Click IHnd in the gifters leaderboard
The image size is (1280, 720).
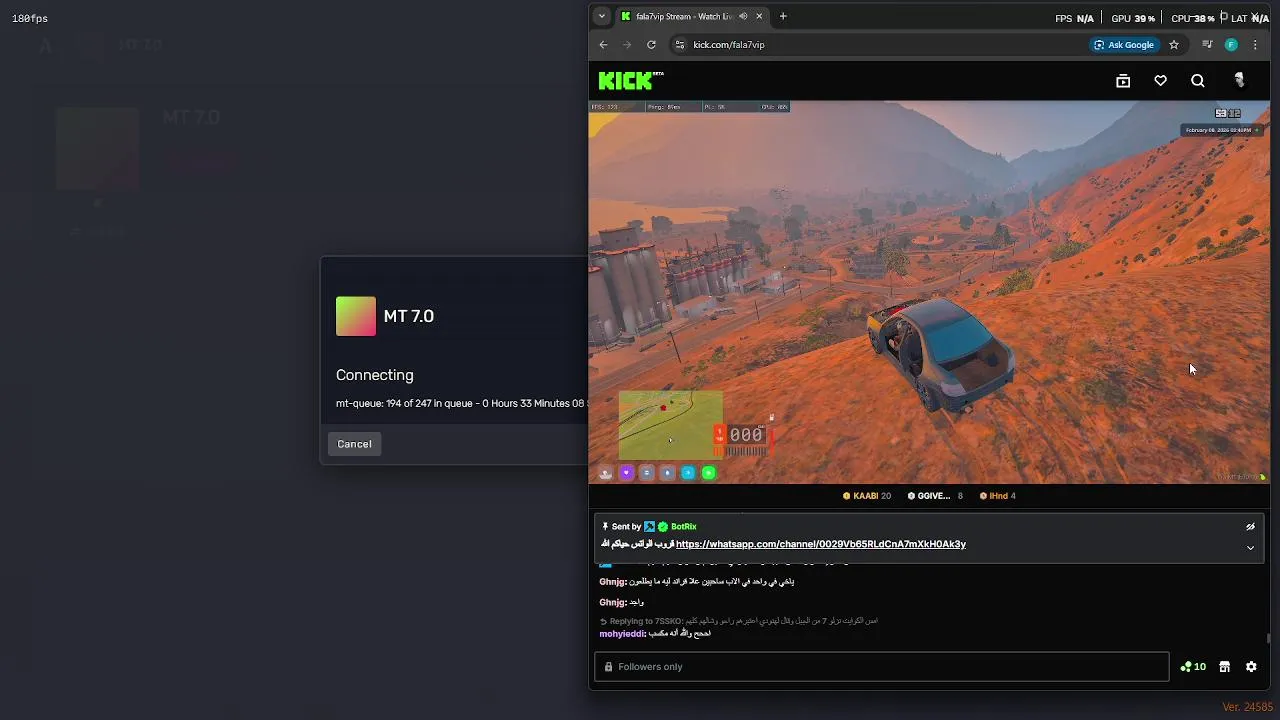point(997,496)
